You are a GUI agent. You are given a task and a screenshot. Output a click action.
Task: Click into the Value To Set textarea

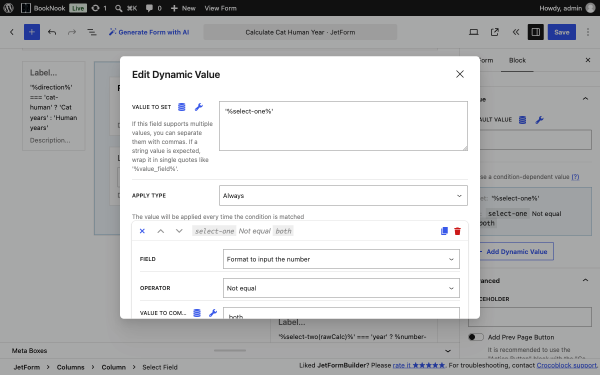point(343,126)
